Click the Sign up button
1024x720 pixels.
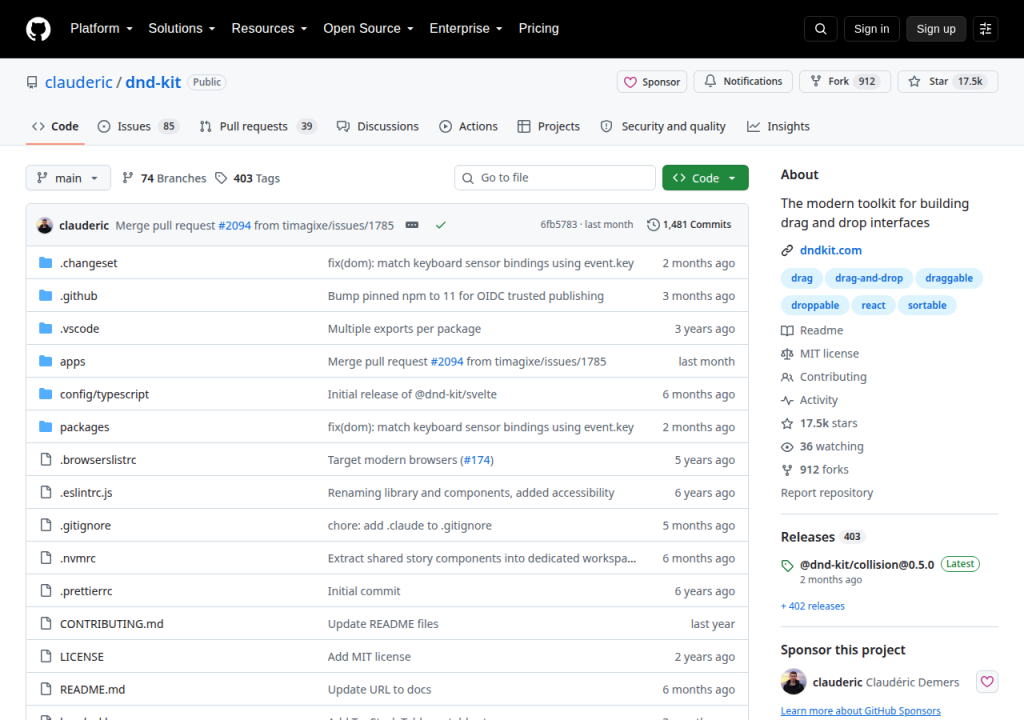936,29
